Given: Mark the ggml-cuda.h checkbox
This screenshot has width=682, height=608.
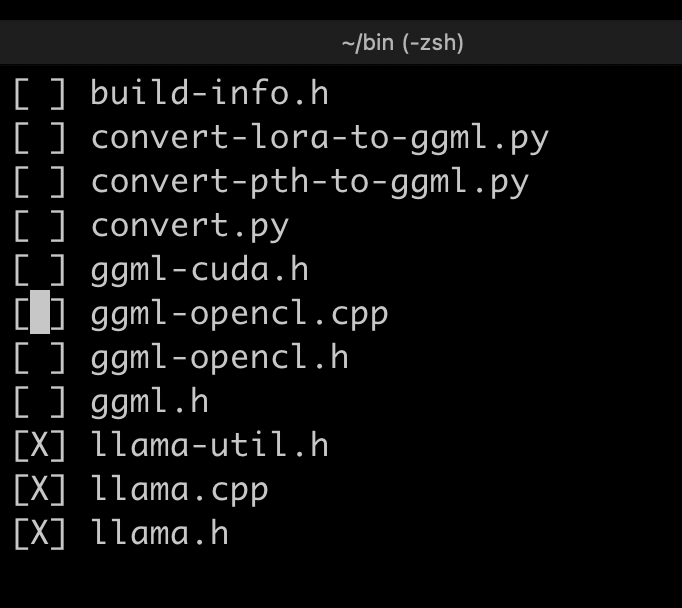Looking at the screenshot, I should click(40, 270).
